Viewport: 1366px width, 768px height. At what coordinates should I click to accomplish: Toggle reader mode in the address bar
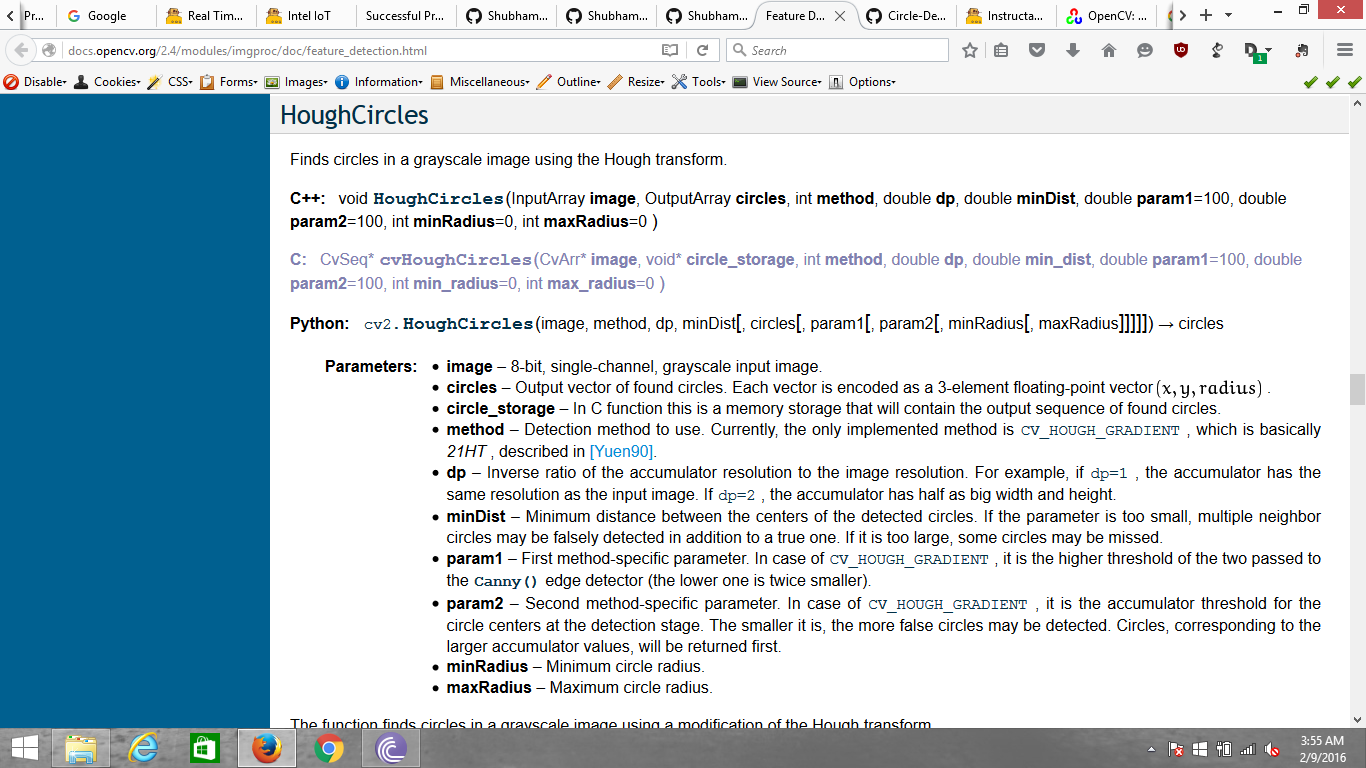point(670,50)
